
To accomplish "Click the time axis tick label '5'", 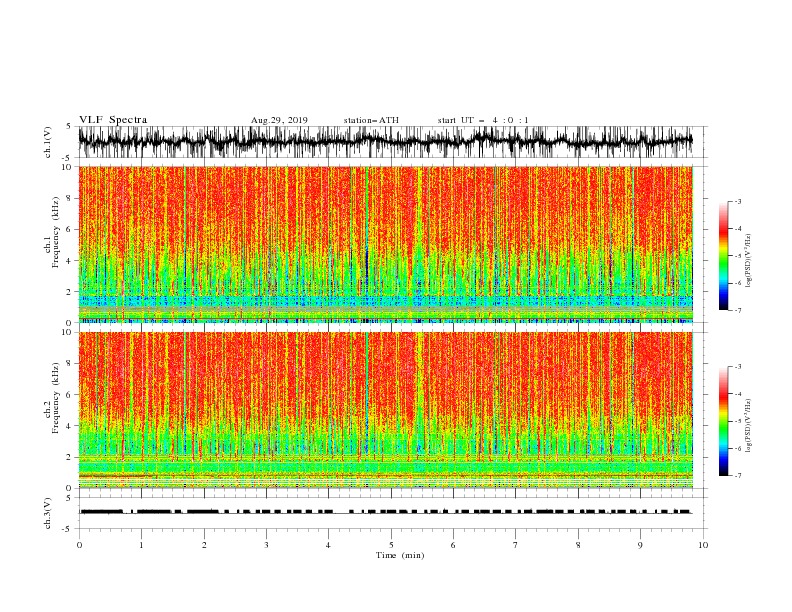I will coord(391,545).
